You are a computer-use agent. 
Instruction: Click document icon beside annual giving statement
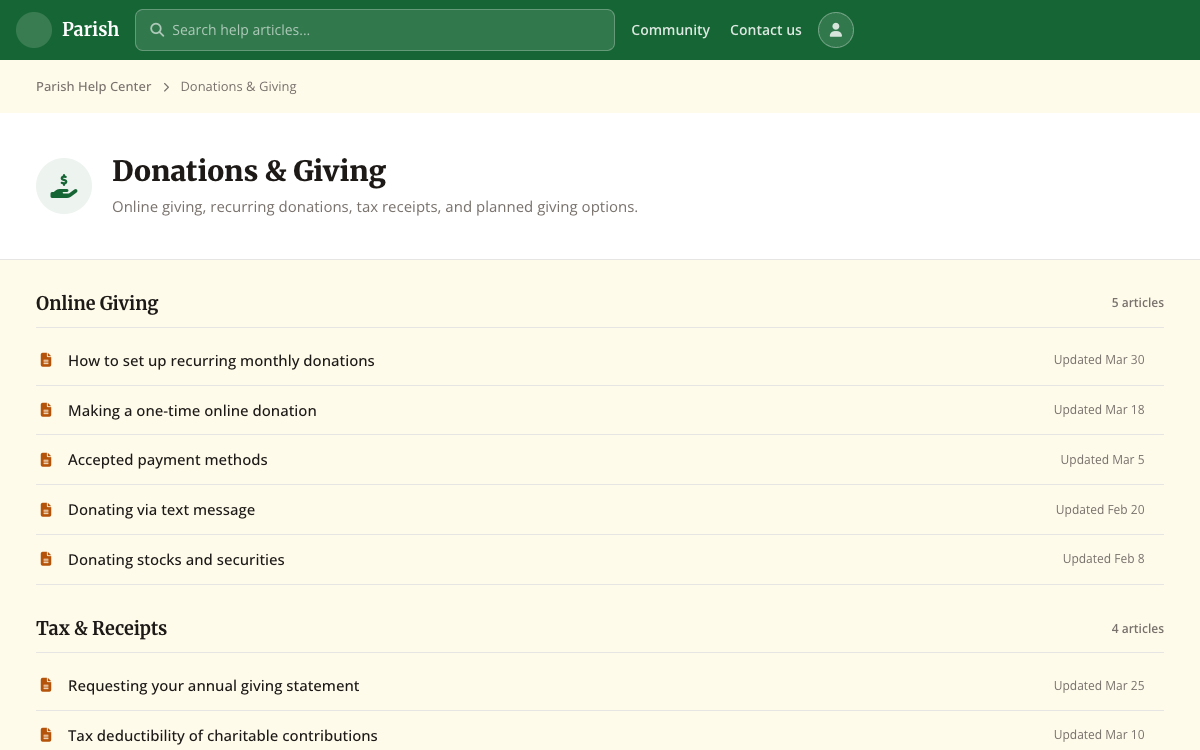coord(46,685)
